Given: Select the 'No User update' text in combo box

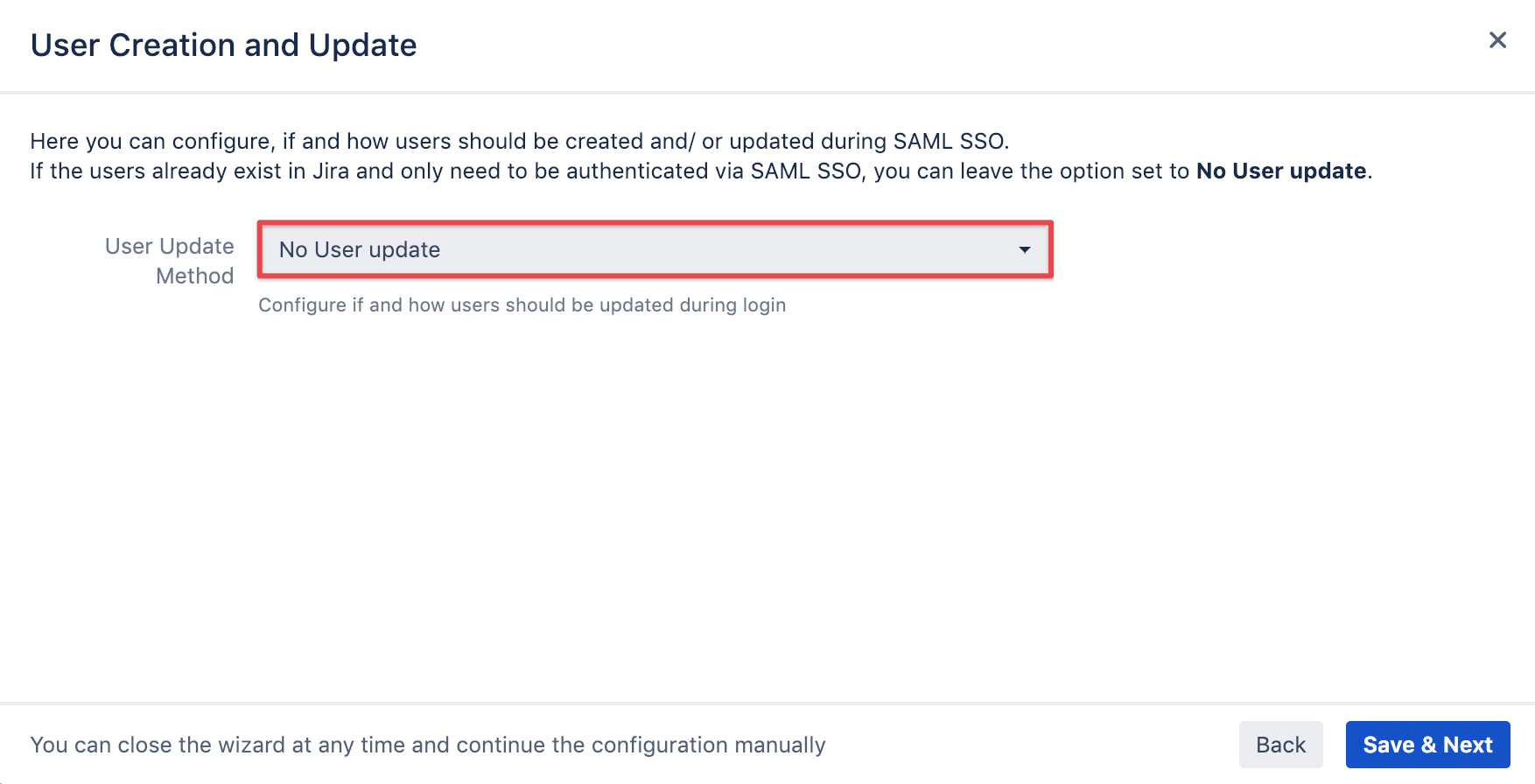Looking at the screenshot, I should pos(360,250).
